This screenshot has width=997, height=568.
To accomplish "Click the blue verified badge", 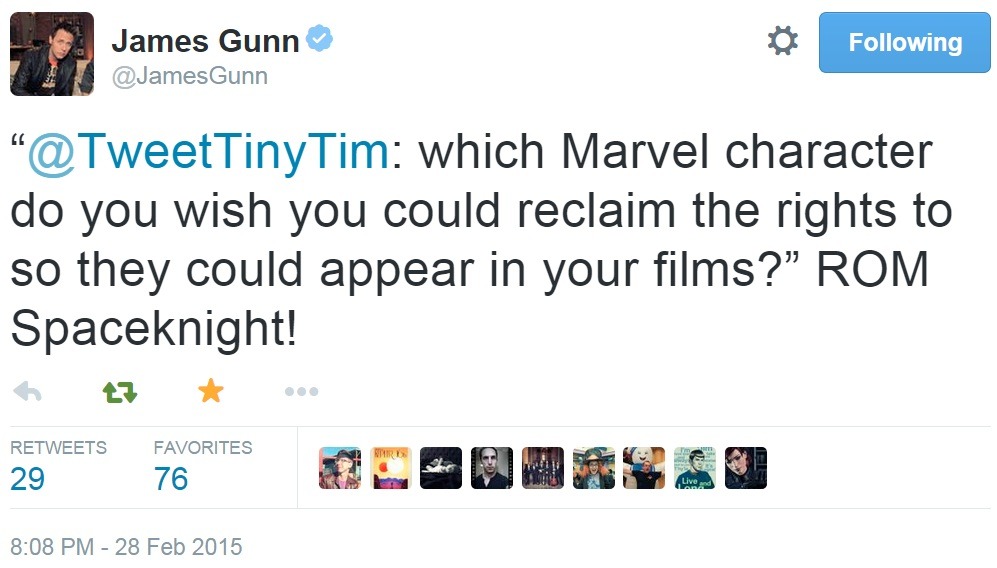I will click(x=320, y=40).
